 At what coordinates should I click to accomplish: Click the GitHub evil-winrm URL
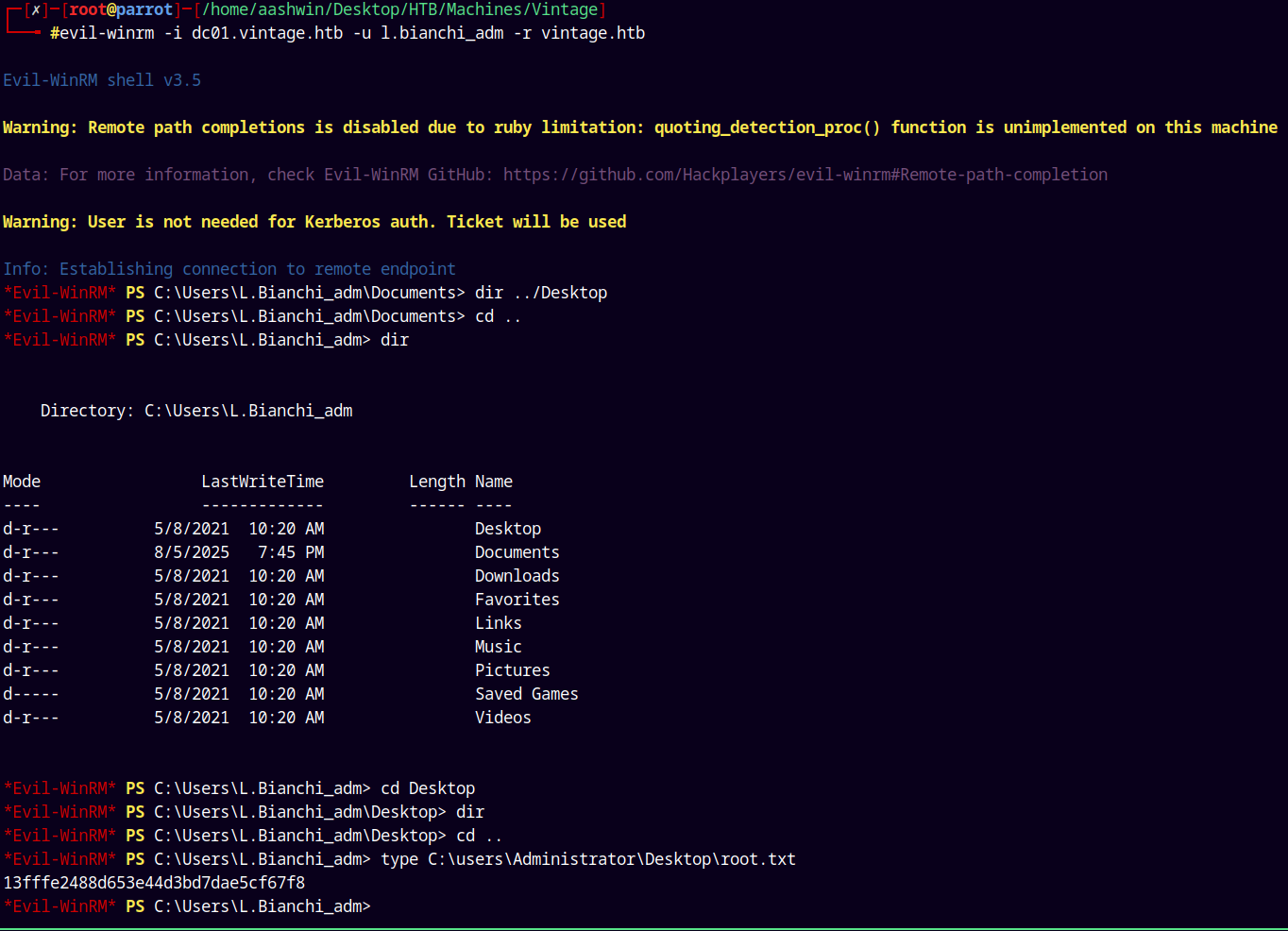[805, 175]
